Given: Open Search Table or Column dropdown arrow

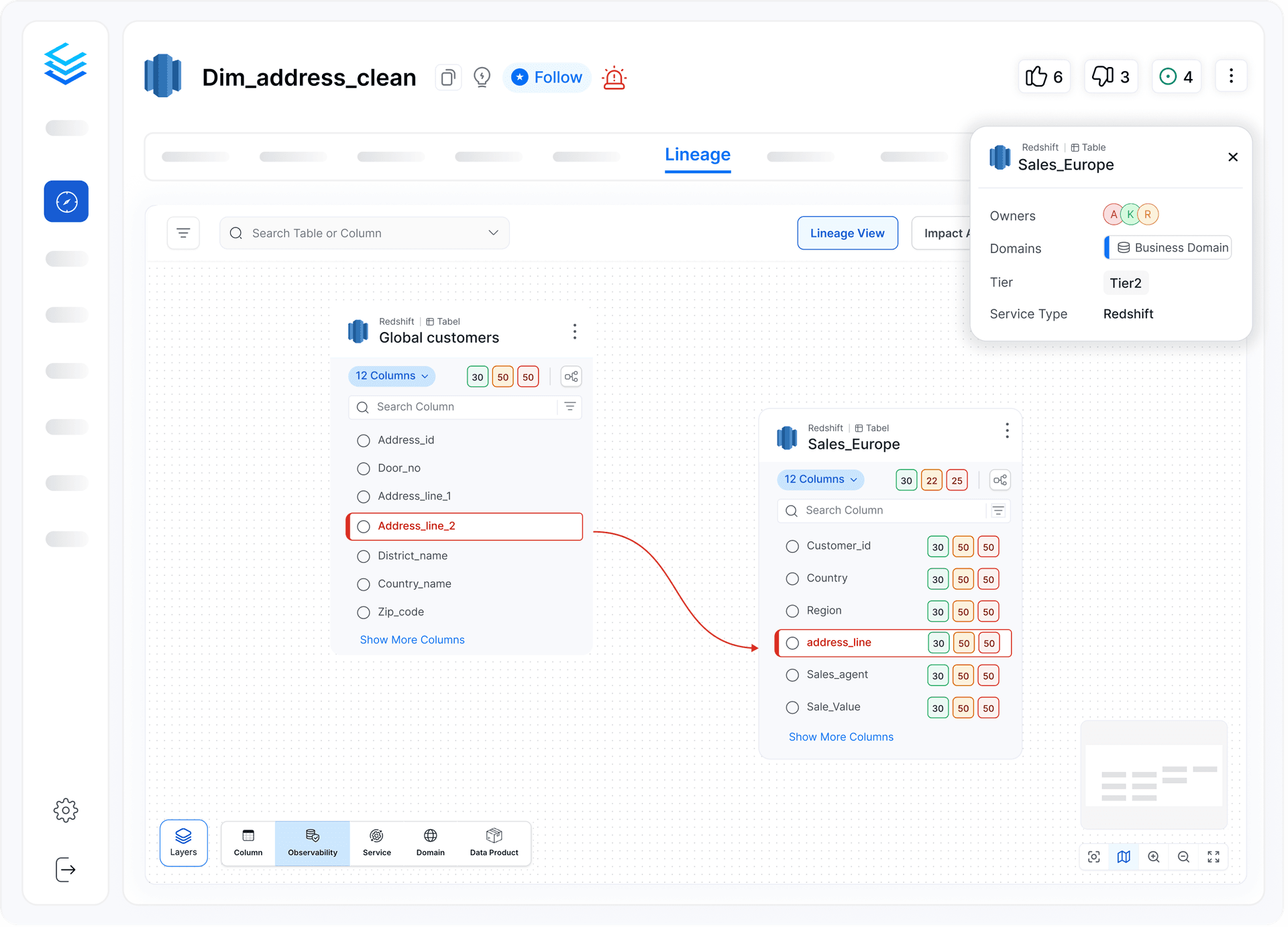Looking at the screenshot, I should [493, 233].
